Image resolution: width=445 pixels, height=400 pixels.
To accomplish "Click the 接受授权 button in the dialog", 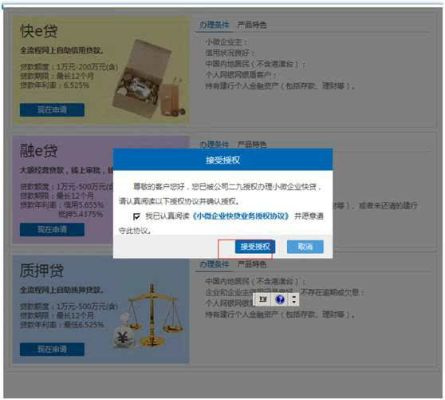I will tap(255, 247).
